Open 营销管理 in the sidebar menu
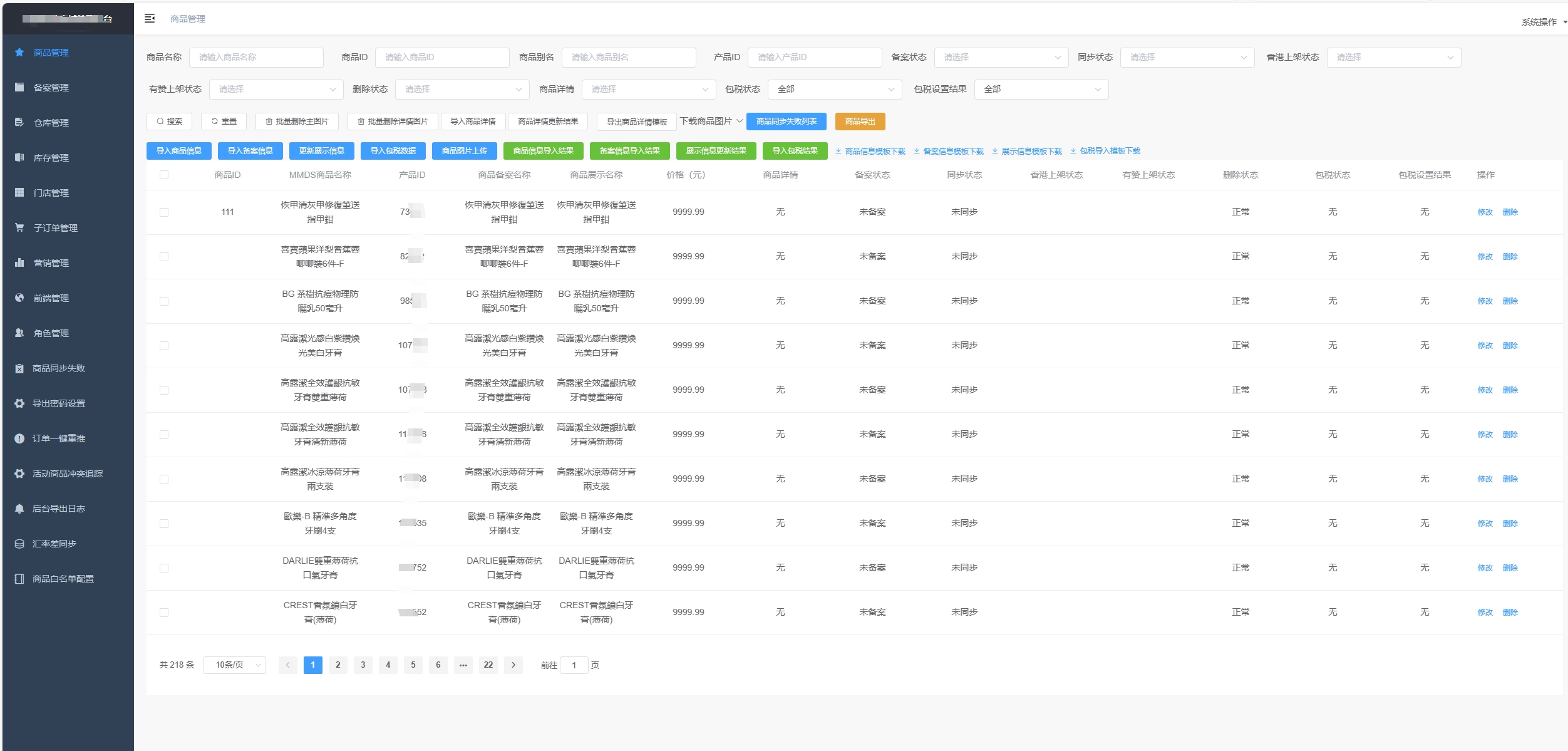The height and width of the screenshot is (751, 1568). tap(68, 263)
